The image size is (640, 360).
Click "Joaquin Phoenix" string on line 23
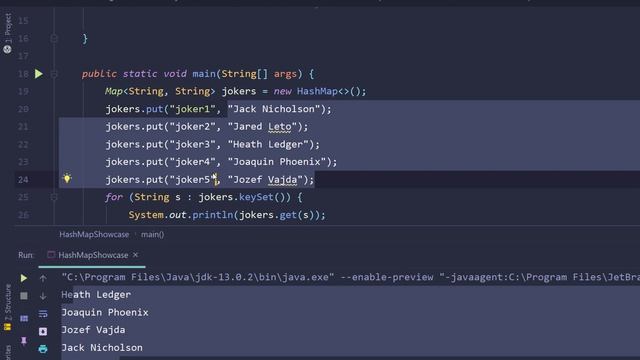[x=277, y=162]
